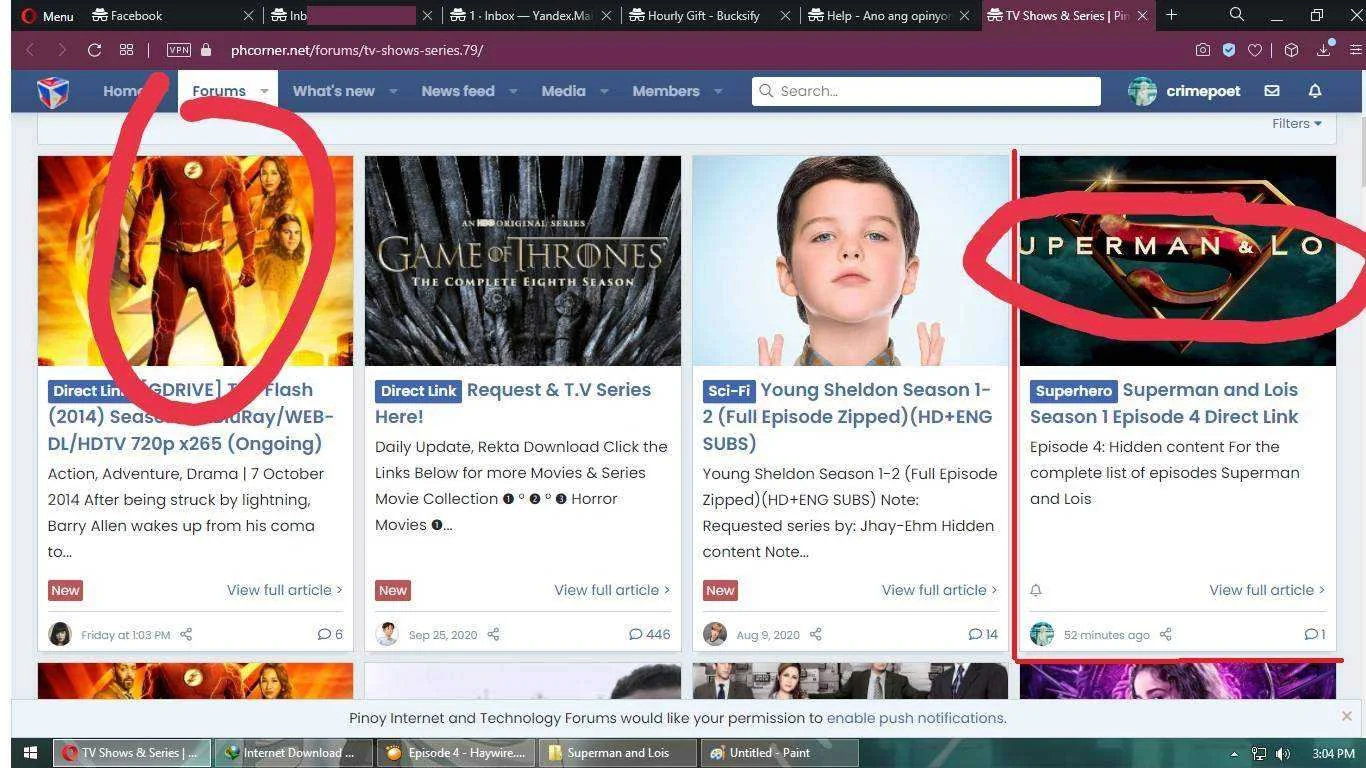This screenshot has height=768, width=1366.
Task: Expand the Media dropdown arrow
Action: coord(604,91)
